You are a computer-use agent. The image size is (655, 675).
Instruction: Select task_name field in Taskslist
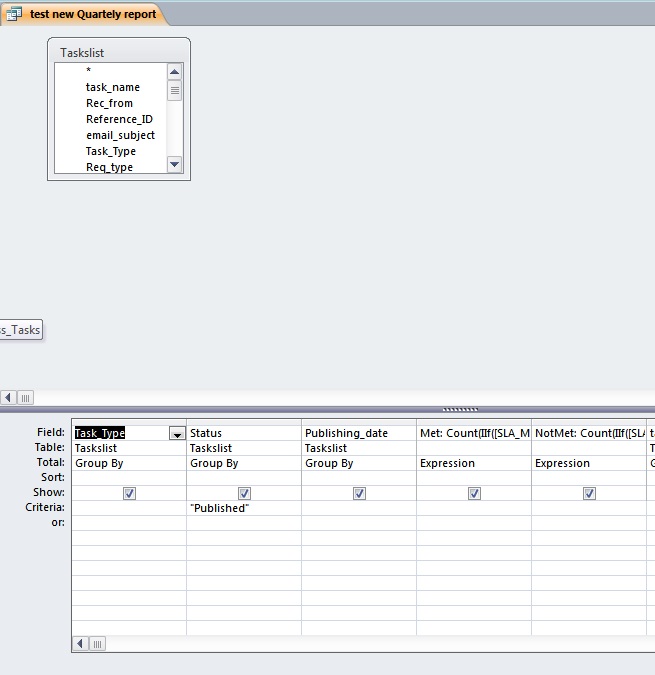point(113,87)
